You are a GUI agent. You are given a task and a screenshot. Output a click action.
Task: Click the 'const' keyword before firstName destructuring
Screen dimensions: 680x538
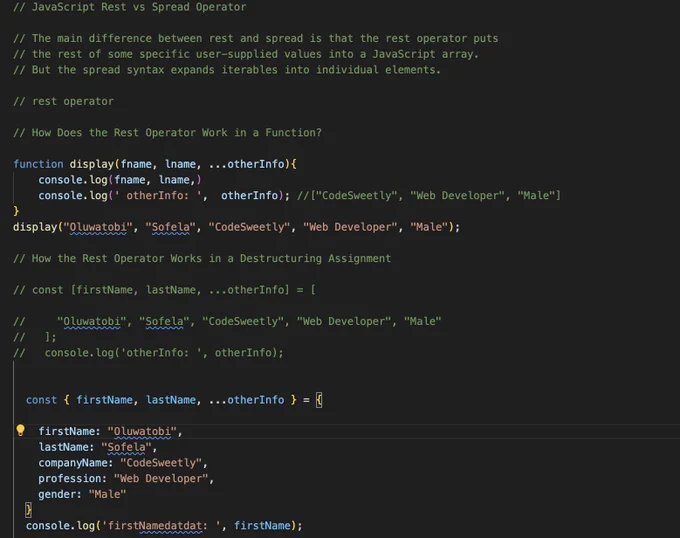pyautogui.click(x=41, y=400)
